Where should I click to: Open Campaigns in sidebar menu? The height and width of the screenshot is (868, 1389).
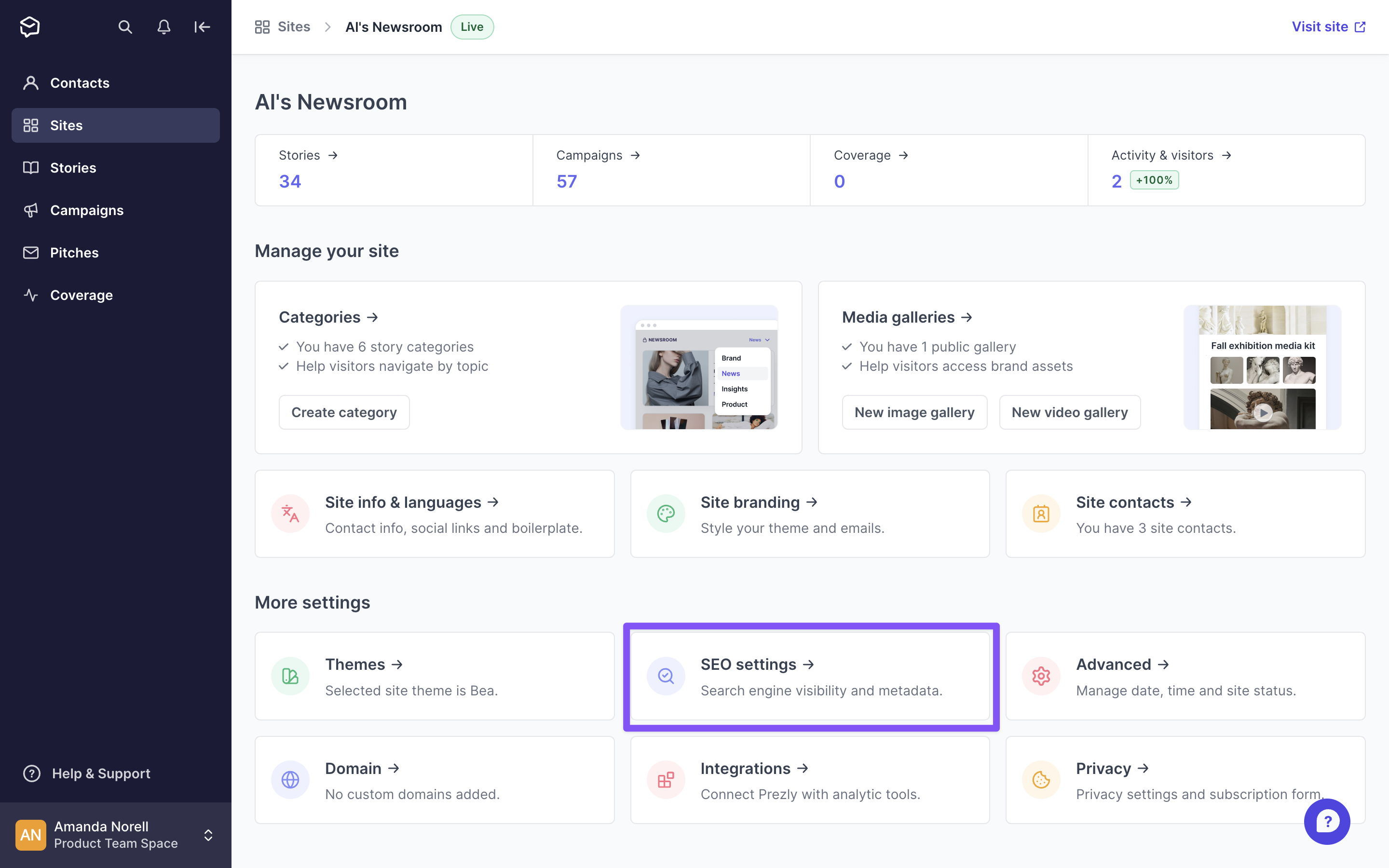115,210
